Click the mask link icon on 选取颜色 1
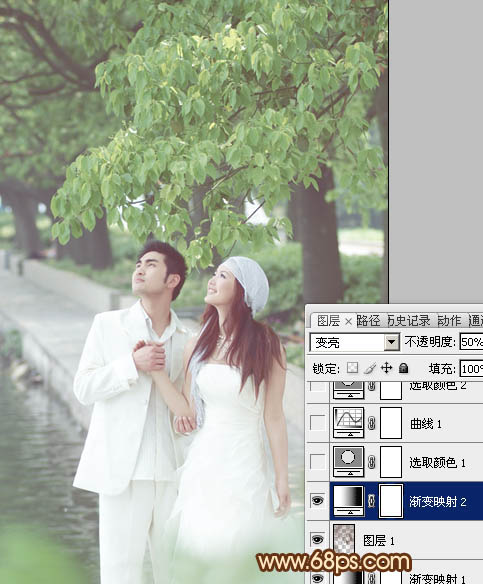This screenshot has height=584, width=483. pos(371,462)
